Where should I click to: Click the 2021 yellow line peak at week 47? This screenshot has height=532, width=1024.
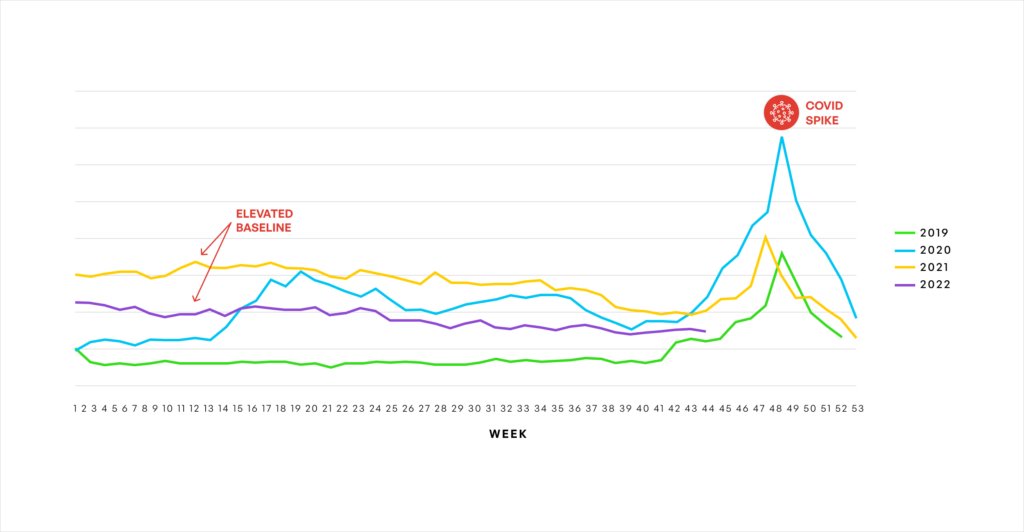tap(765, 237)
